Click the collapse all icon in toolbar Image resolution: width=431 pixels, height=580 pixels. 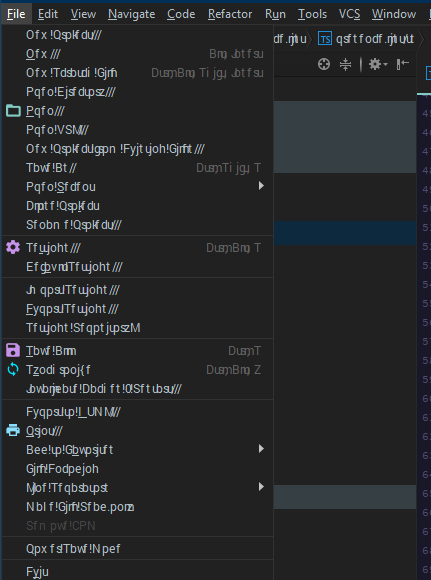tap(345, 64)
